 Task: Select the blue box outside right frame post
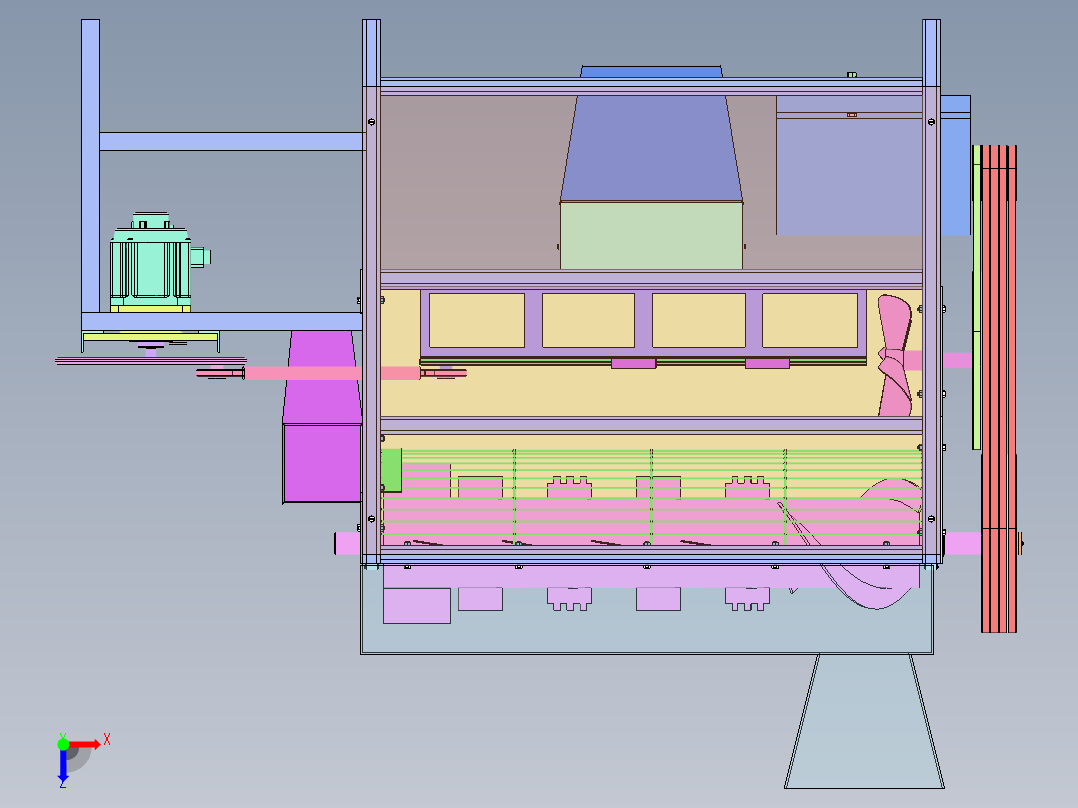(956, 165)
